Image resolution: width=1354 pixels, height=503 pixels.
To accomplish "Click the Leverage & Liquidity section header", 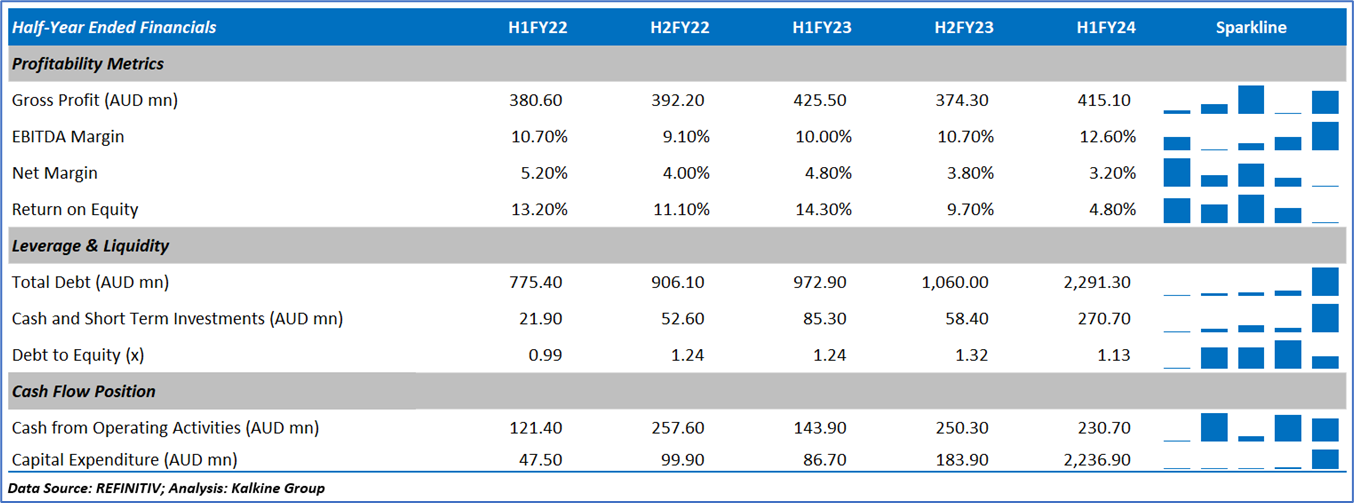I will coord(90,246).
